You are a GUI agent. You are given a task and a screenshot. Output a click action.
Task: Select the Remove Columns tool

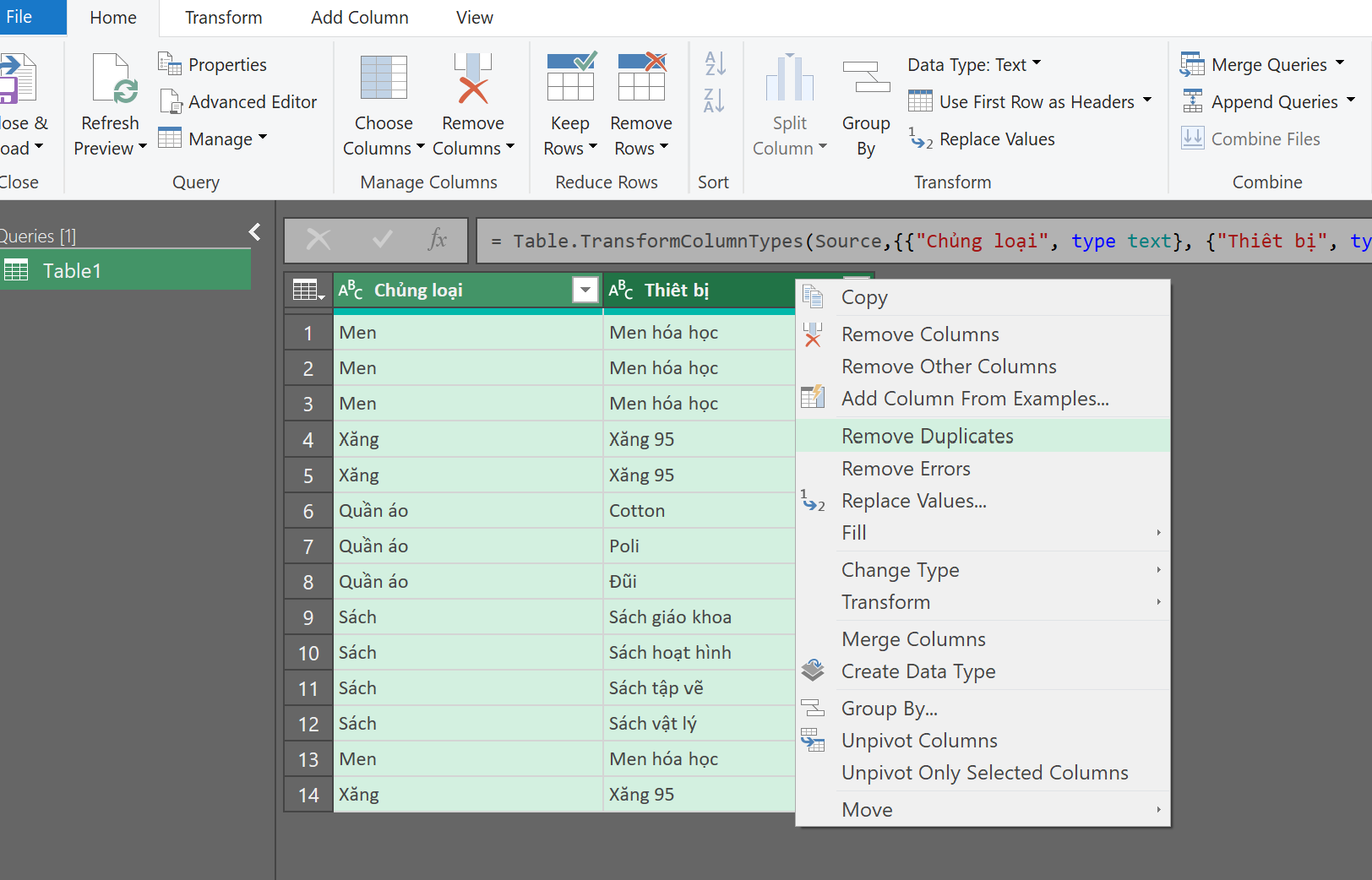pyautogui.click(x=472, y=103)
